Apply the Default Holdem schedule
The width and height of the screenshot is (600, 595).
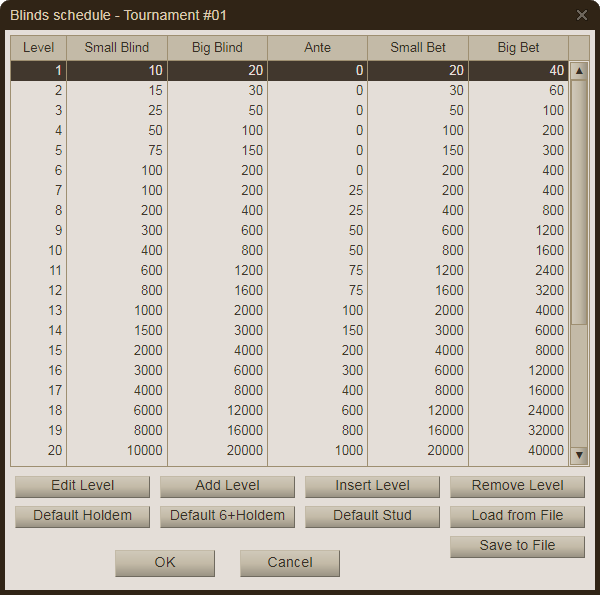tap(82, 516)
